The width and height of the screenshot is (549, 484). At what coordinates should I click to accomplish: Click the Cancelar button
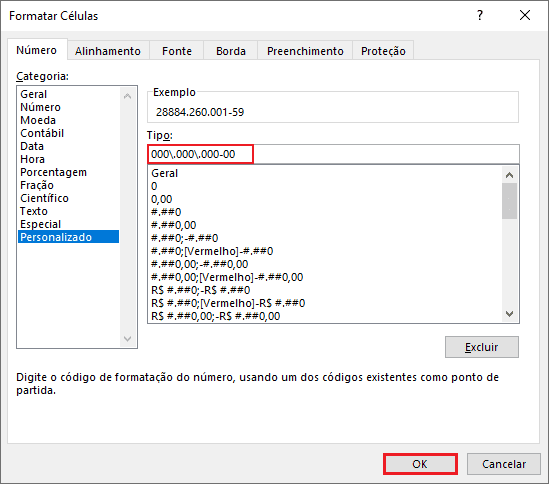504,464
